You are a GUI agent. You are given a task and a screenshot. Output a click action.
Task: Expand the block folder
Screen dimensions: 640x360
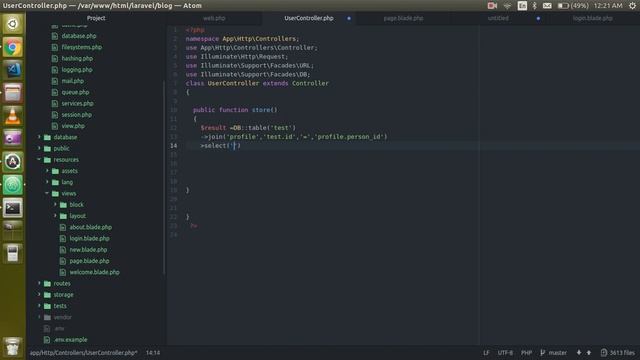pos(76,205)
